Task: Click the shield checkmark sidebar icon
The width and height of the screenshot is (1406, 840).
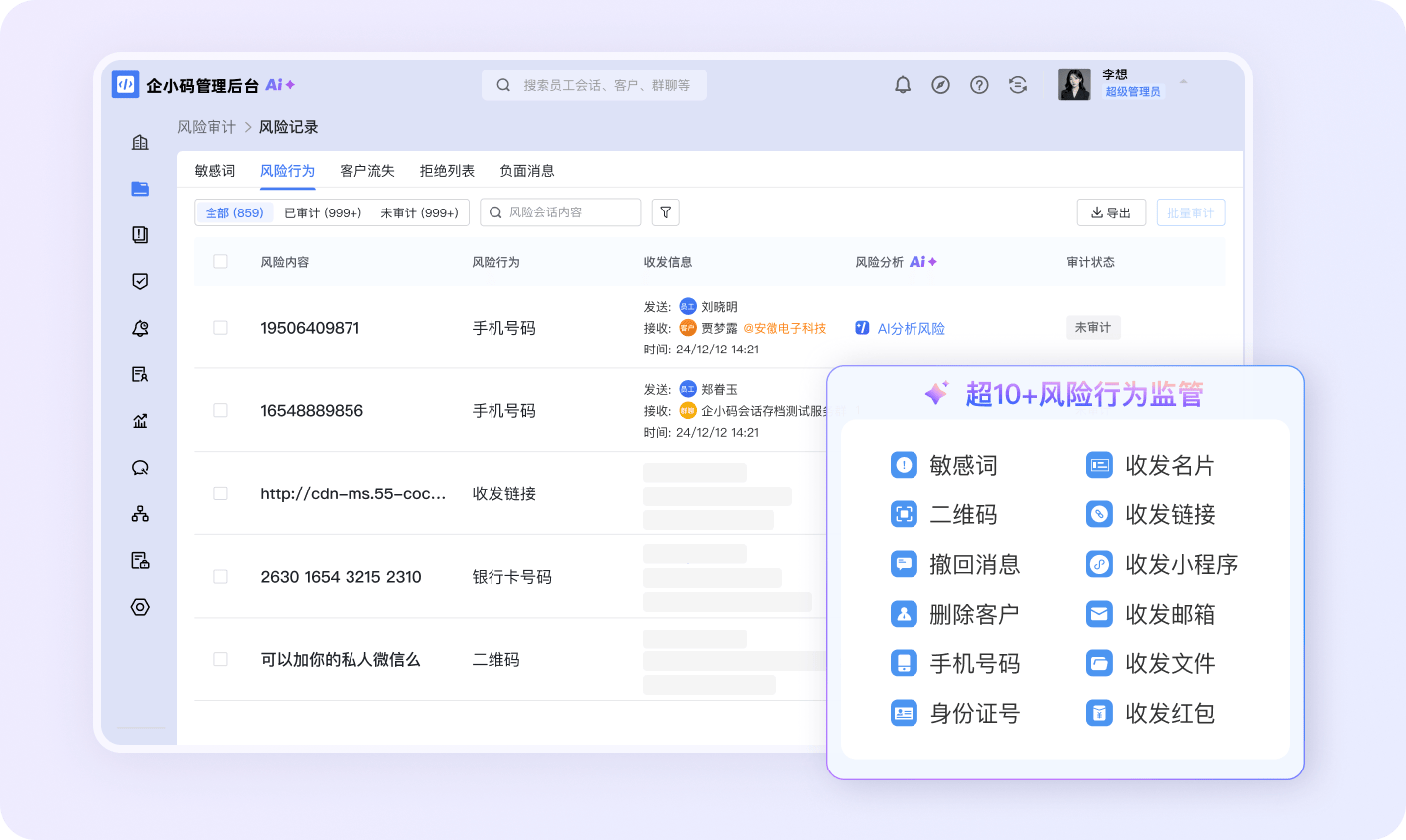Action: click(140, 282)
